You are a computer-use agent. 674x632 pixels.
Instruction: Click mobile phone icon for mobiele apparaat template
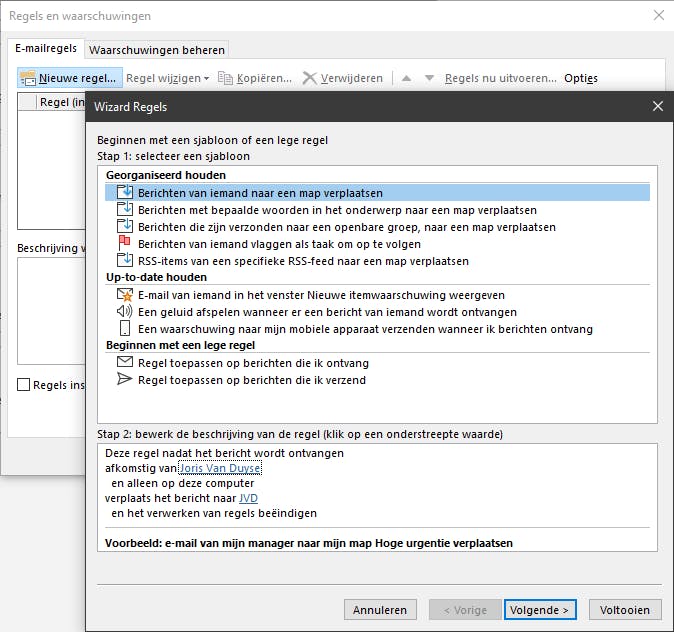[x=125, y=328]
